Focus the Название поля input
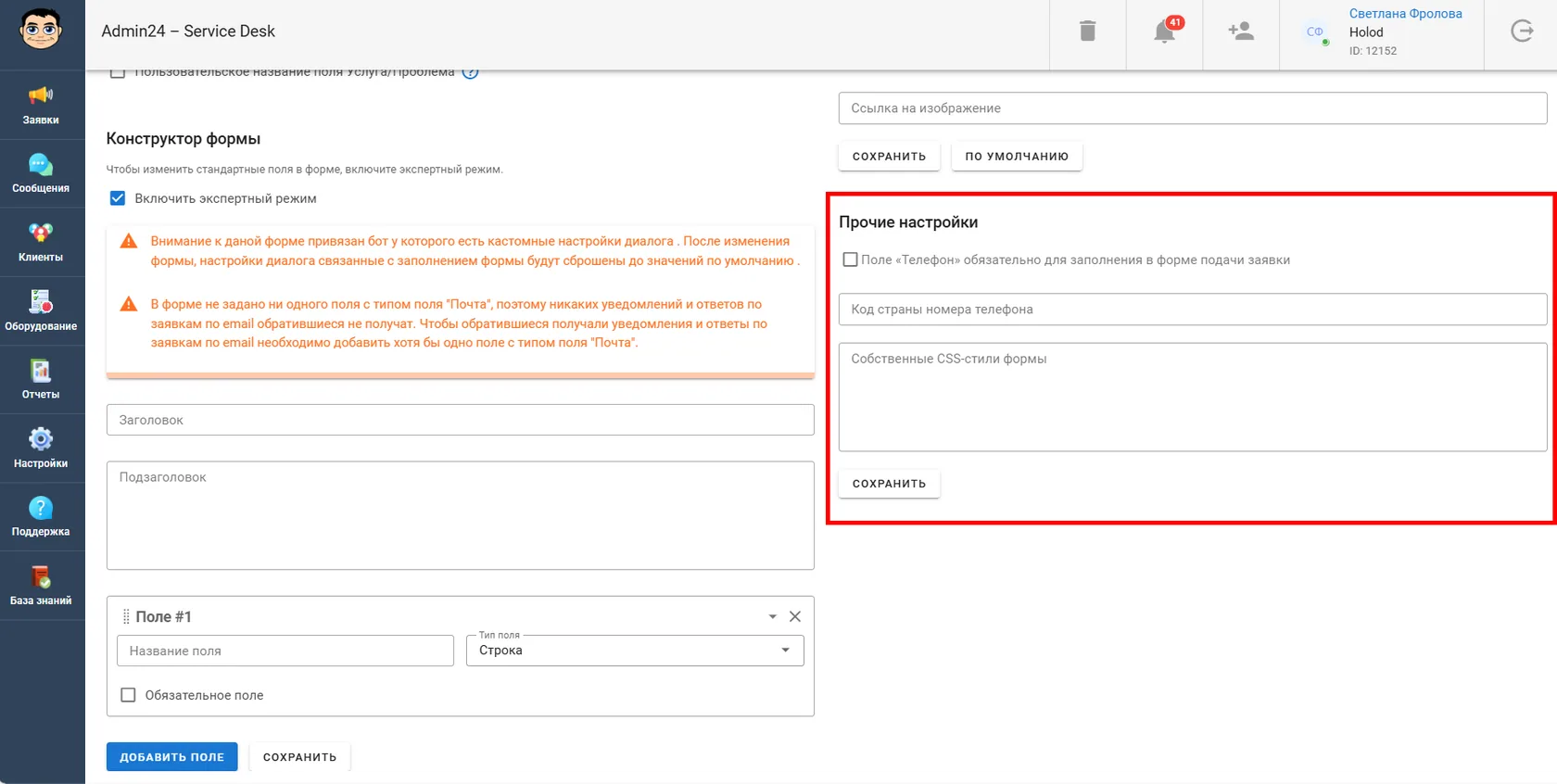The image size is (1557, 784). tap(285, 651)
